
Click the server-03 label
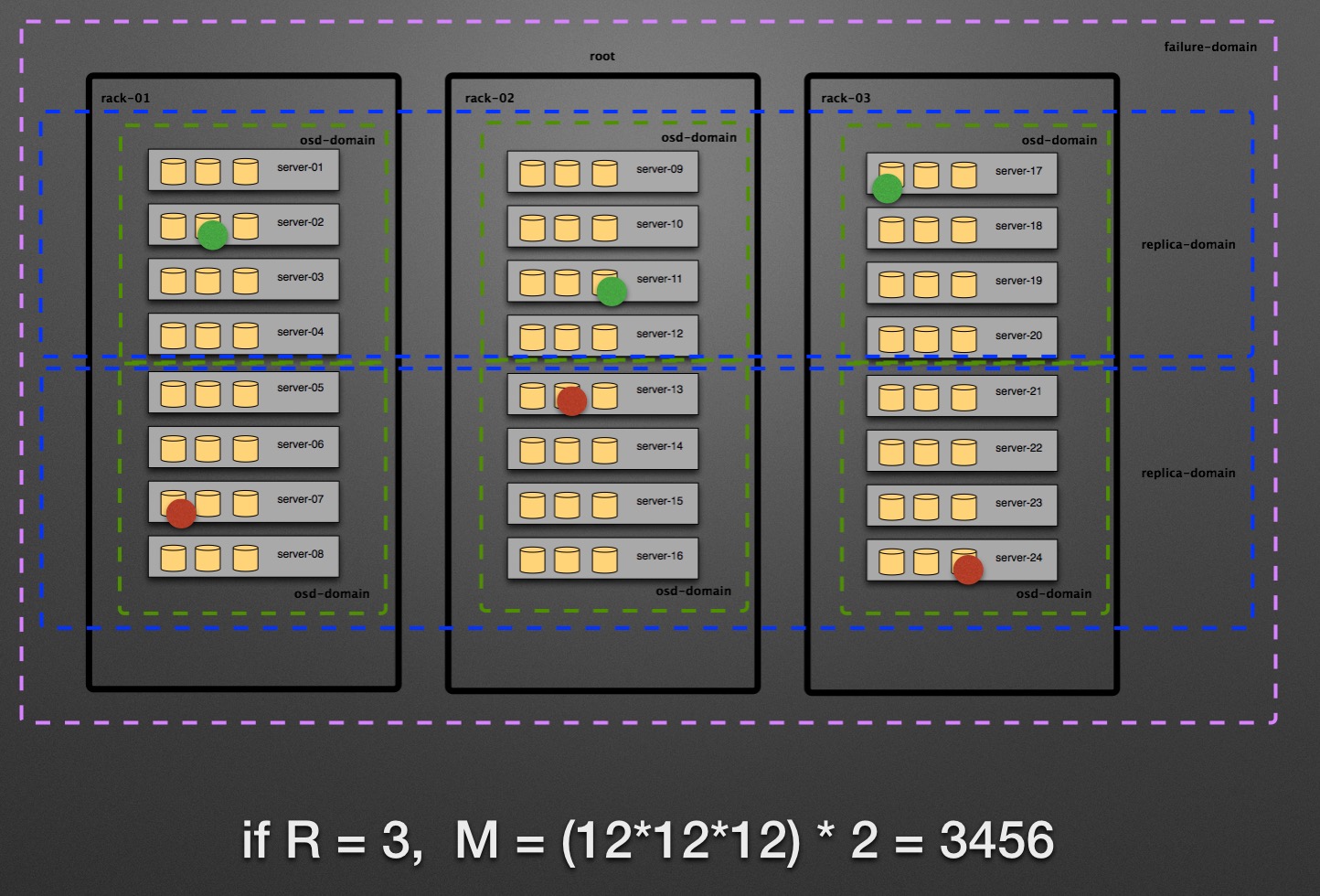[x=300, y=277]
